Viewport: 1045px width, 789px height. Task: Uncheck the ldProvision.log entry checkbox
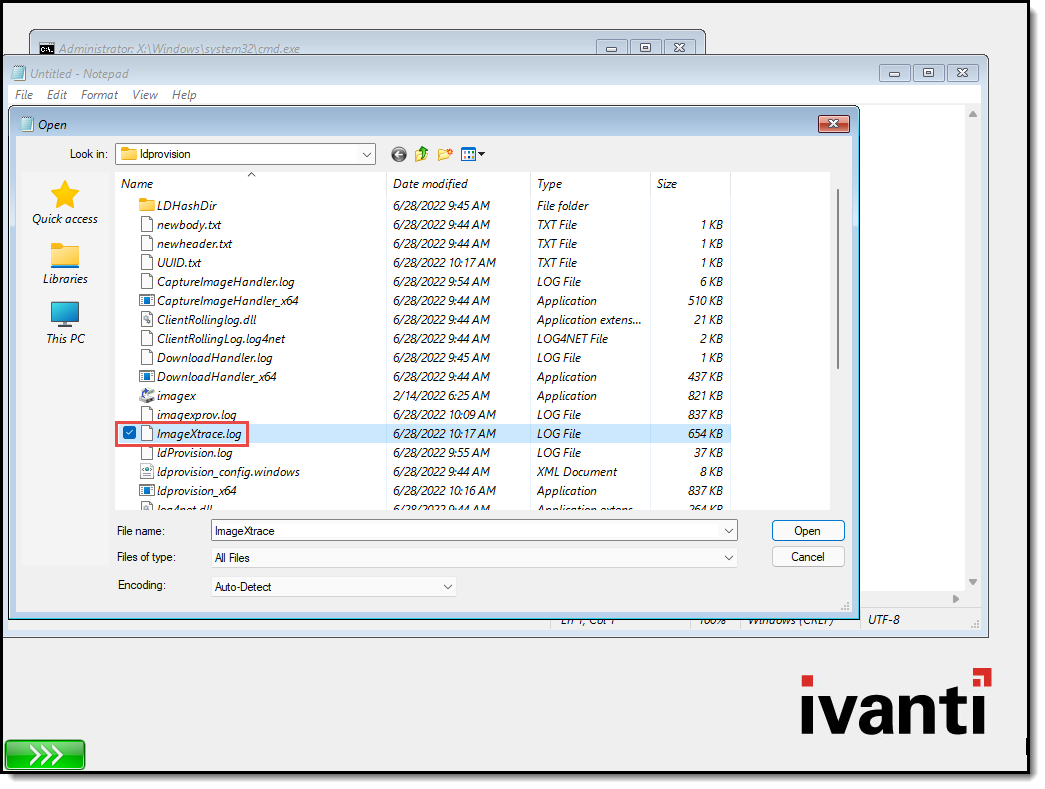click(x=129, y=452)
